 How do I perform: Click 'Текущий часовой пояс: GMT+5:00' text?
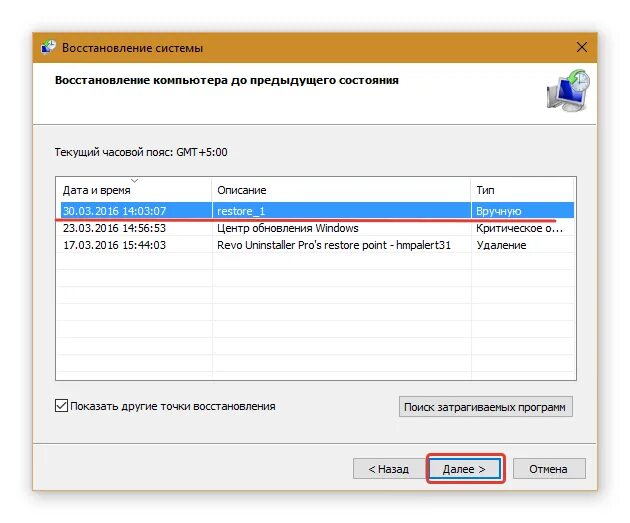[x=141, y=152]
